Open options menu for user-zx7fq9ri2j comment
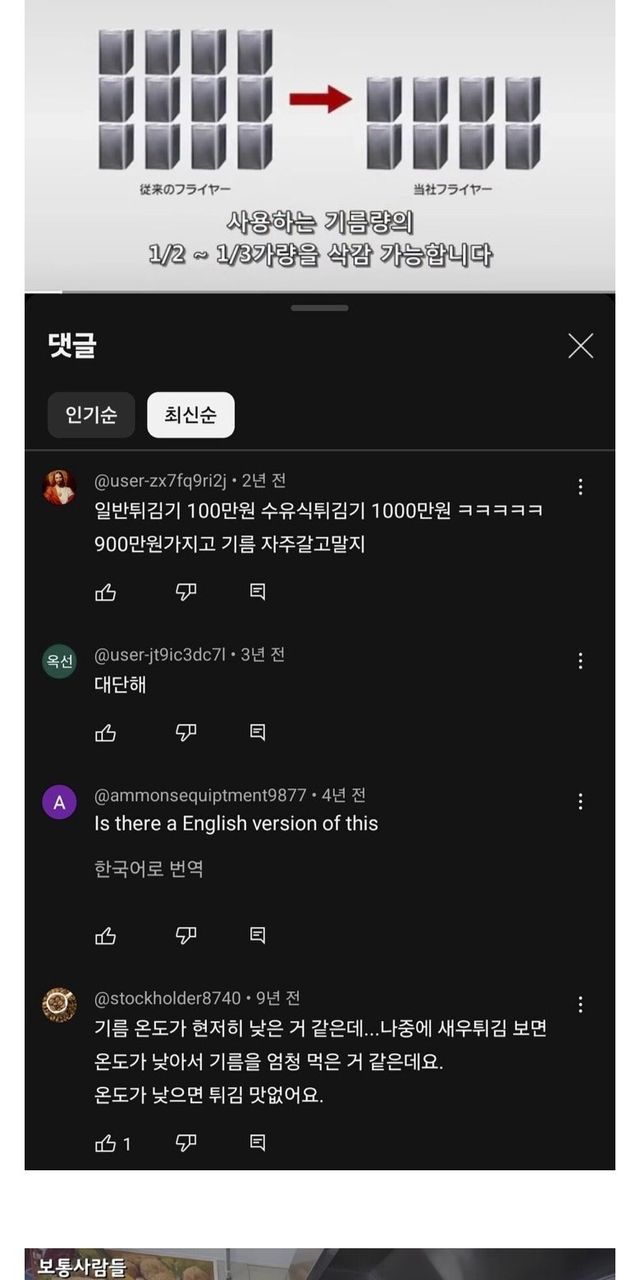The height and width of the screenshot is (1280, 640). 580,487
